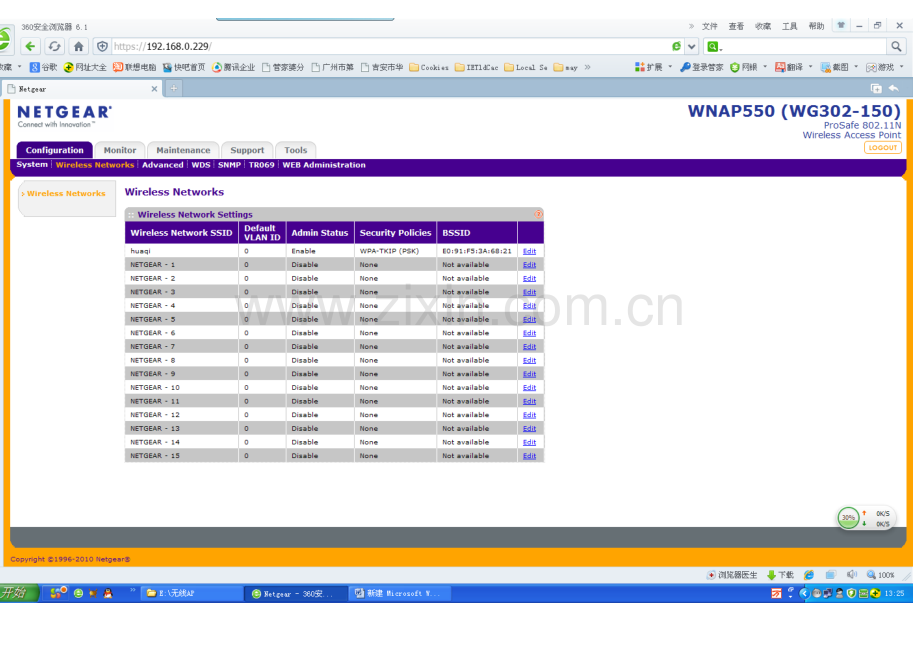The height and width of the screenshot is (651, 920).
Task: Click the restore closed tab arrow icon
Action: (894, 89)
